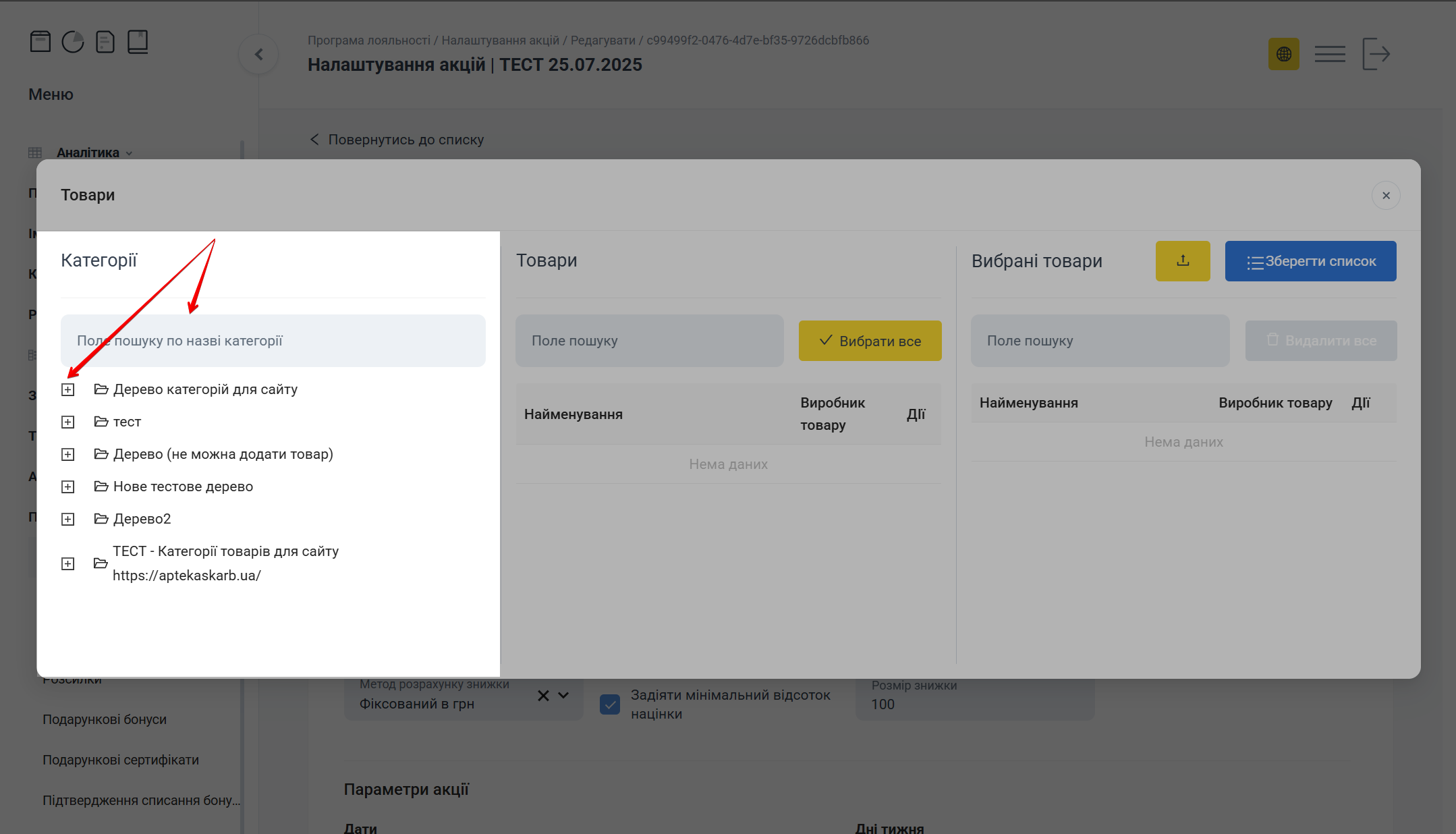Select Подарункові бонуси in the sidebar
This screenshot has height=834, width=1456.
click(105, 719)
